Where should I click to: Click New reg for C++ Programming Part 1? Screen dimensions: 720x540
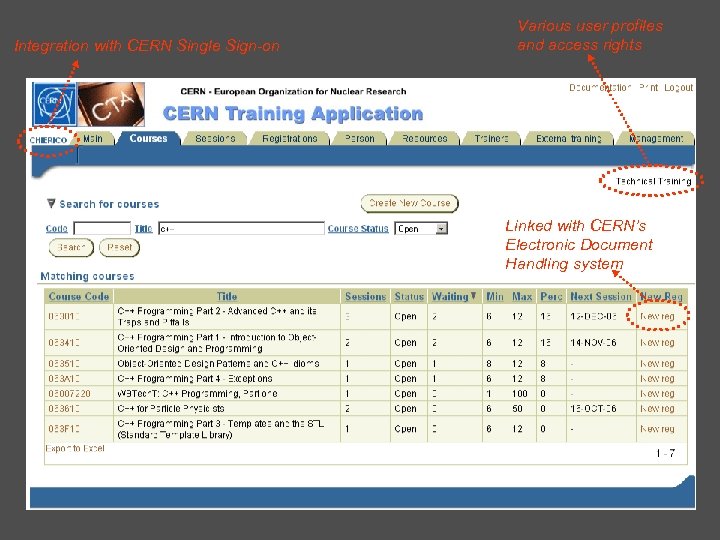pos(657,343)
